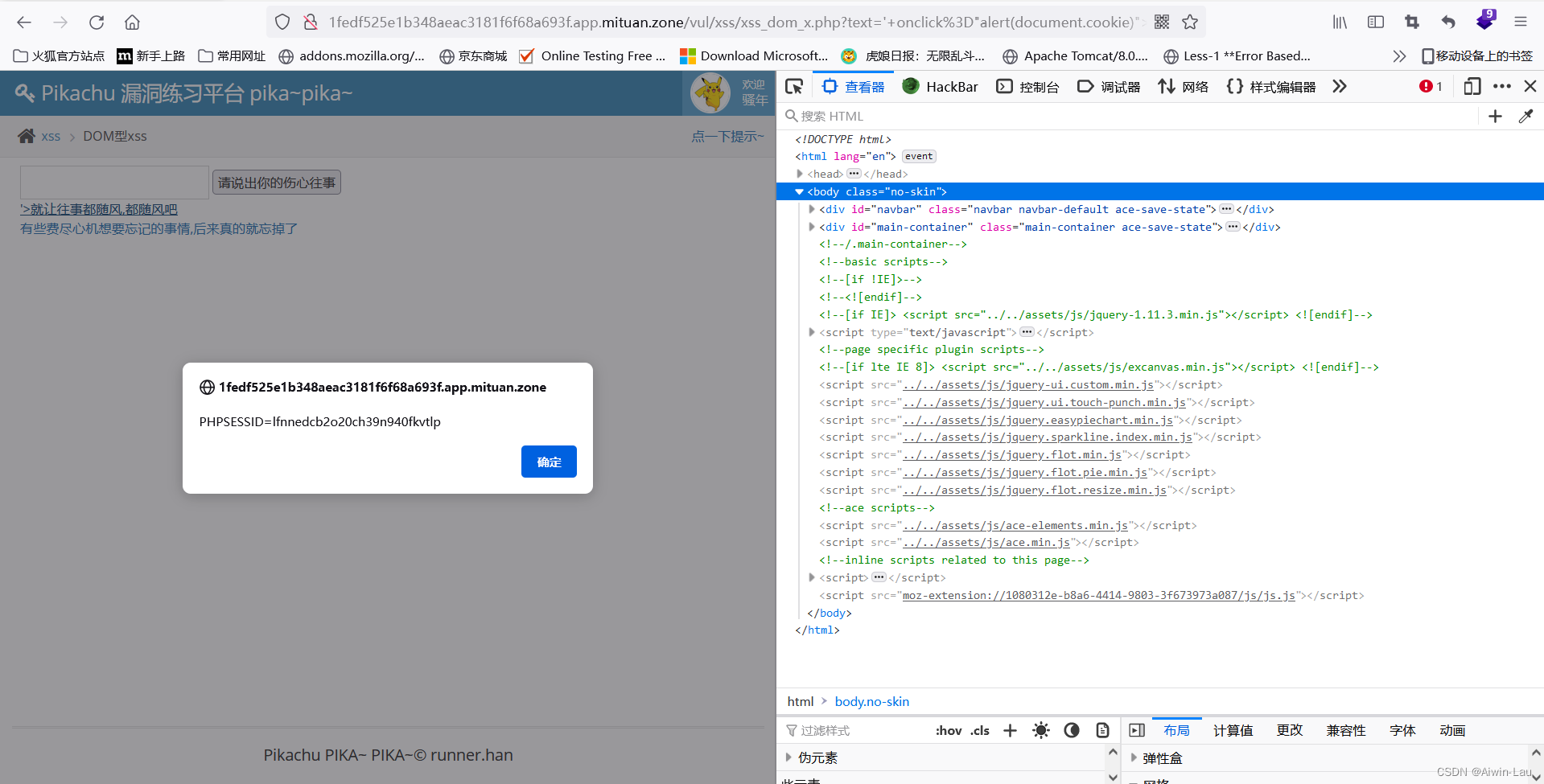Open the 点一下提示~ hint link
Image resolution: width=1544 pixels, height=784 pixels.
727,137
